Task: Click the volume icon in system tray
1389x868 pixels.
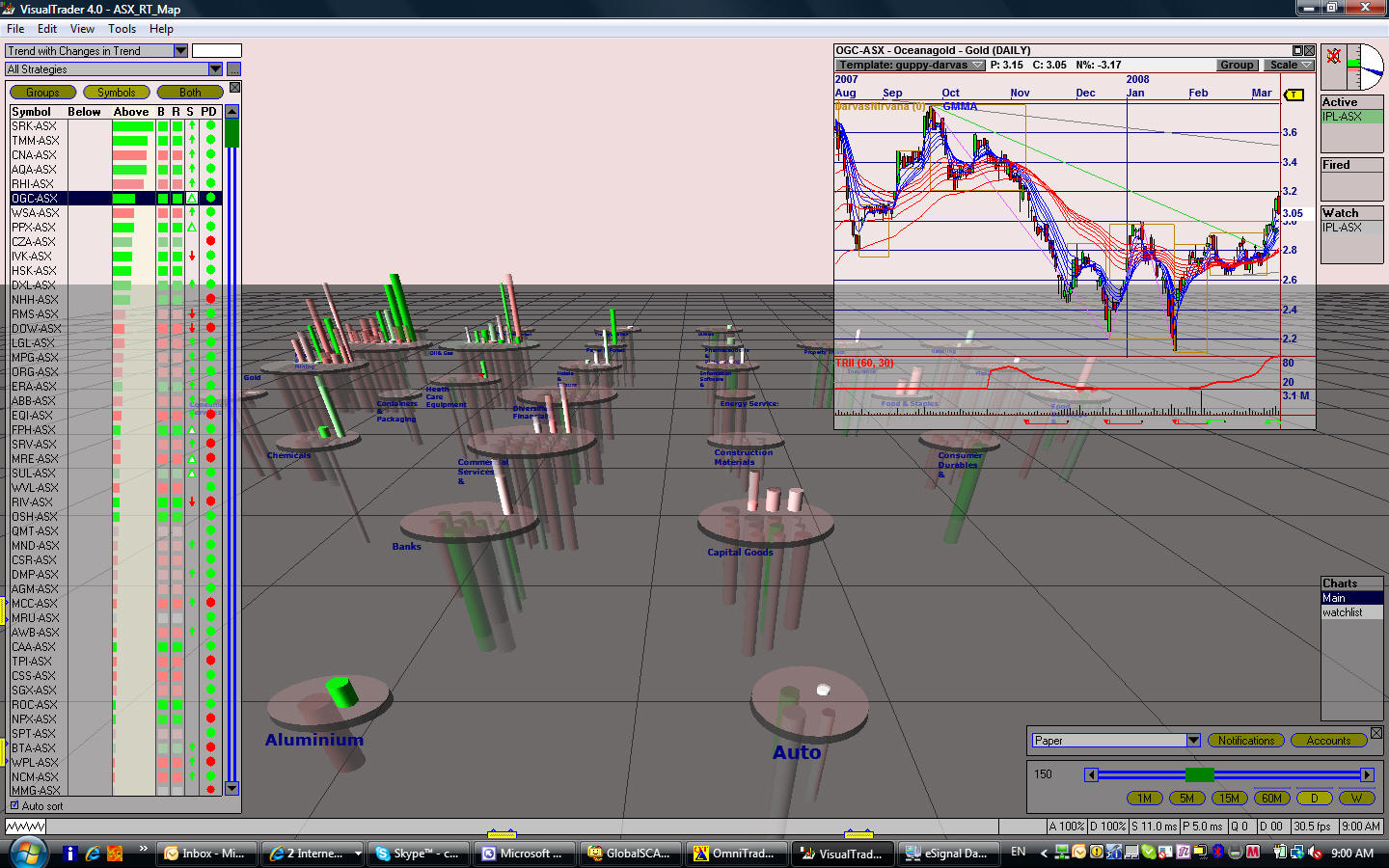Action: pos(1314,853)
